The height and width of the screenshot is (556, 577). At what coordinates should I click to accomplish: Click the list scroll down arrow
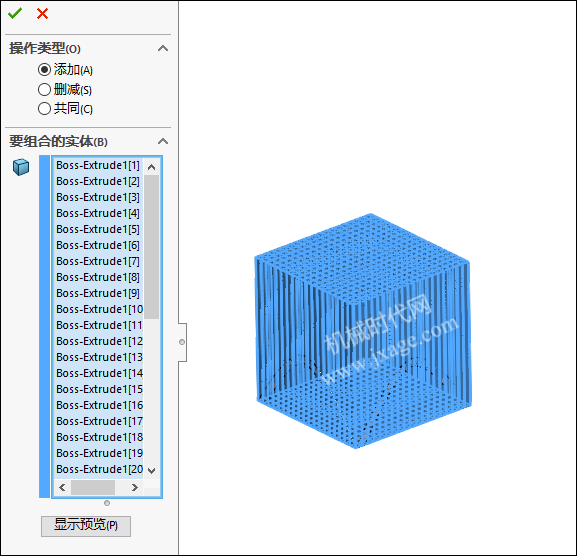click(x=151, y=470)
